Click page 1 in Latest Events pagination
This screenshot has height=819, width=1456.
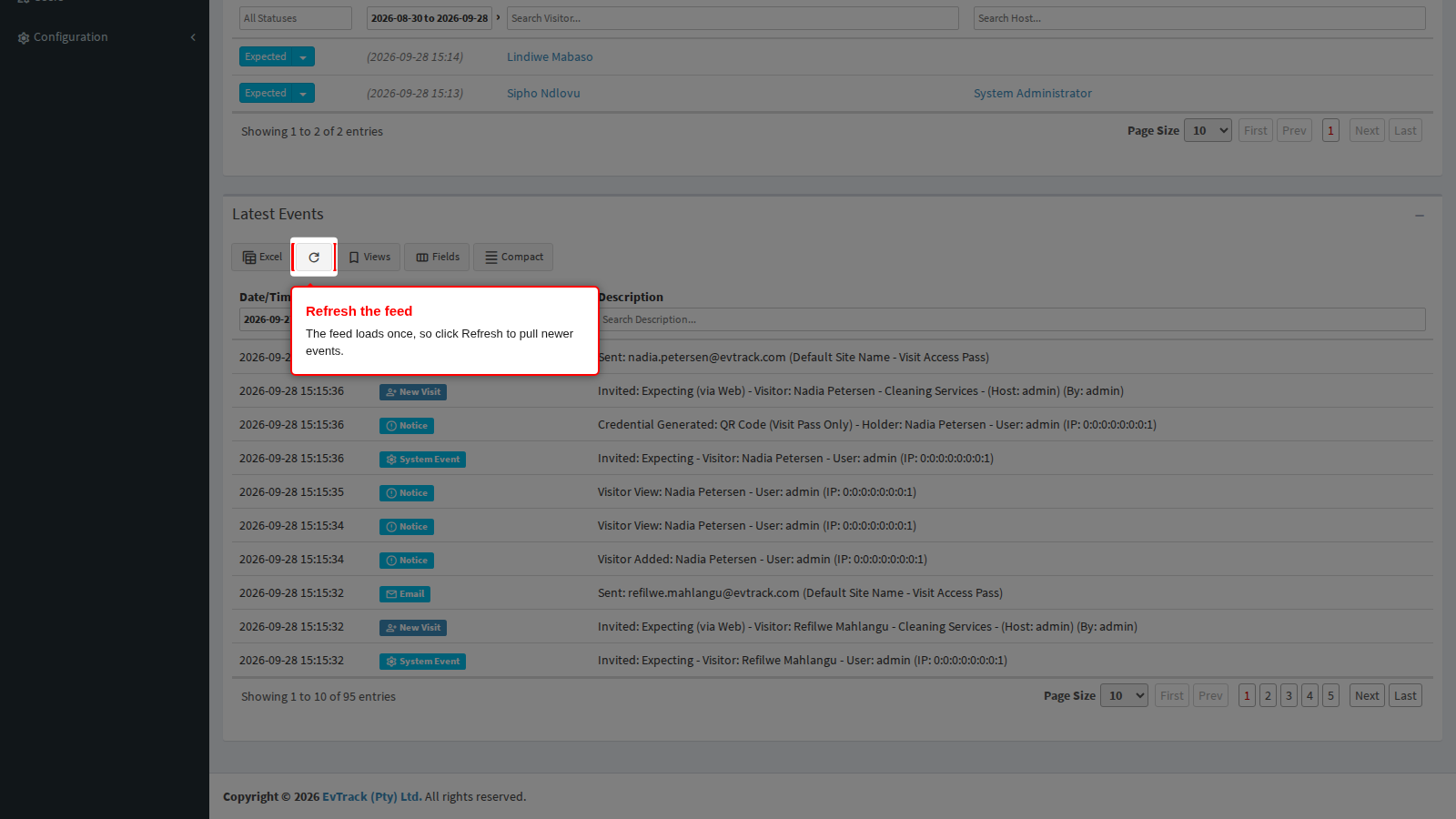pyautogui.click(x=1247, y=695)
